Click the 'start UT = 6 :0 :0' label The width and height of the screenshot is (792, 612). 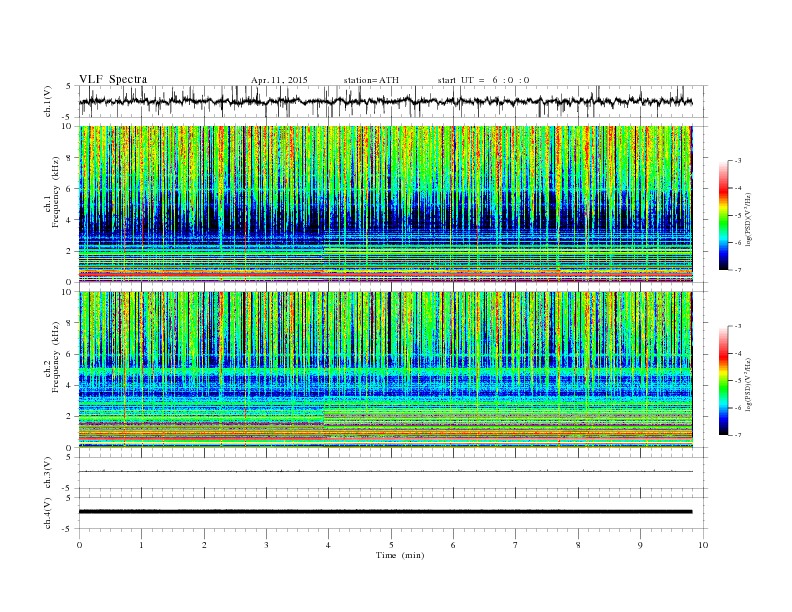click(x=483, y=80)
